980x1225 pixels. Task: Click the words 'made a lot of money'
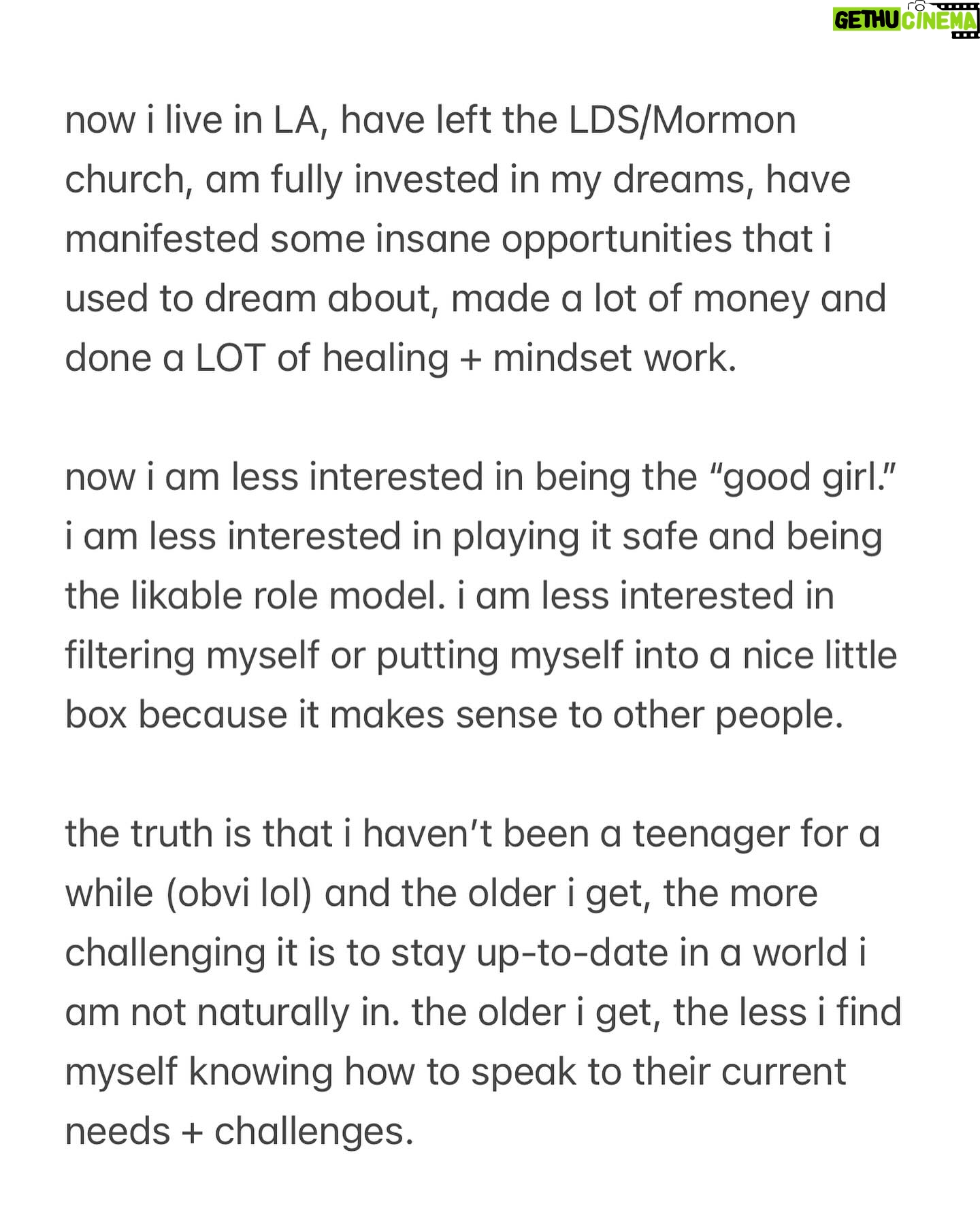(x=630, y=299)
